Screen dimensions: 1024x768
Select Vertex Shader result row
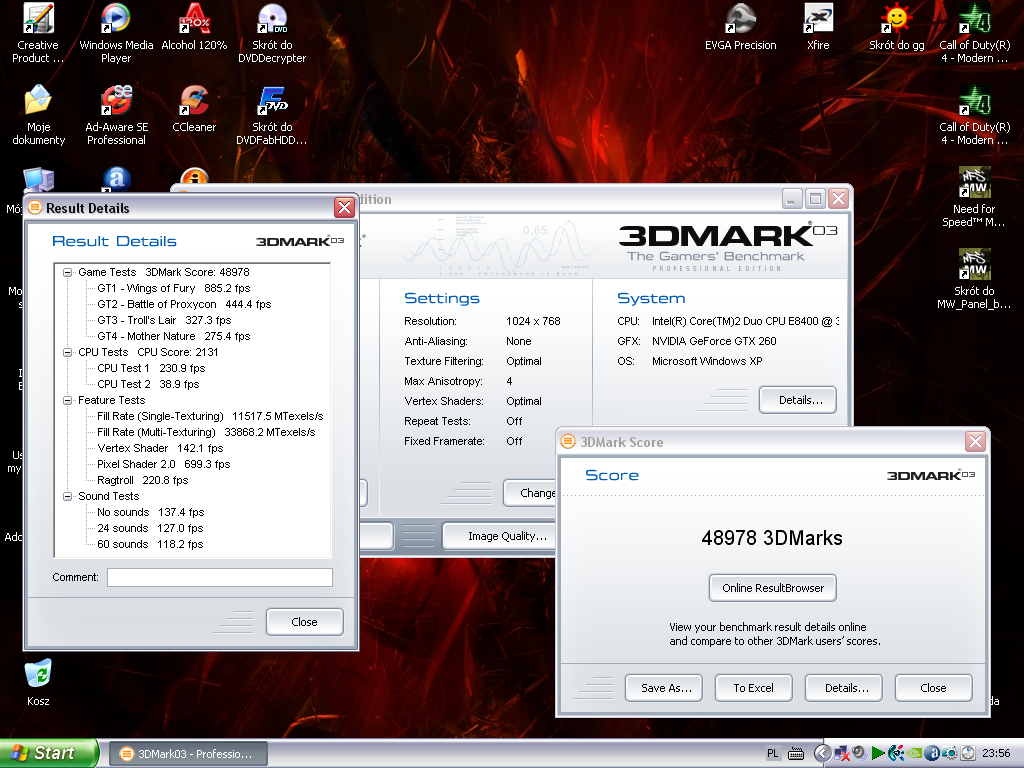point(160,448)
